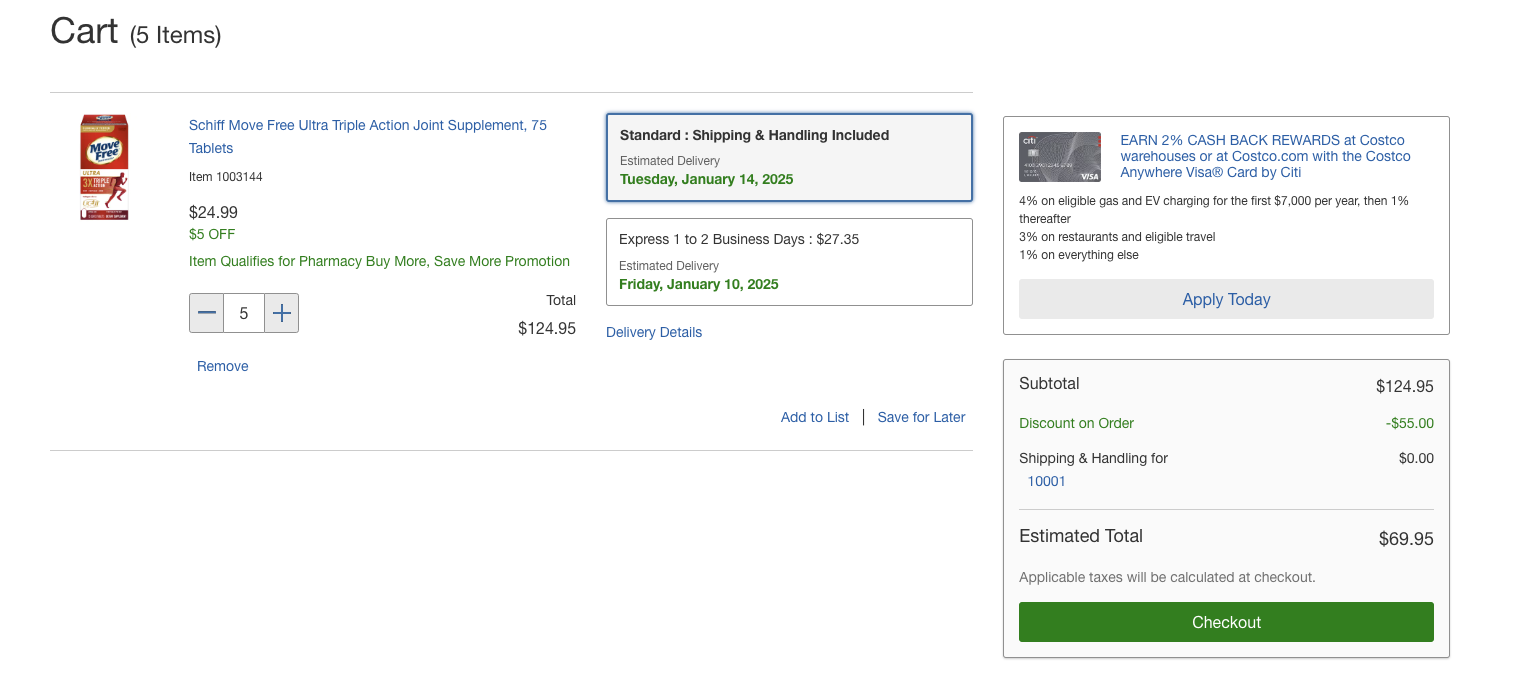Click the Citi Visa card image
This screenshot has width=1515, height=687.
[x=1060, y=157]
